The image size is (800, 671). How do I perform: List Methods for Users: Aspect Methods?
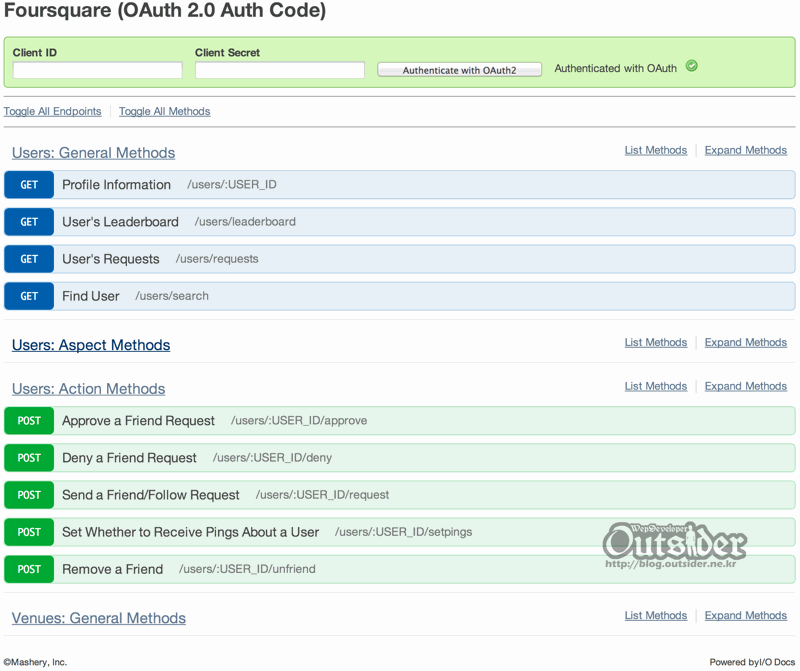tap(656, 342)
